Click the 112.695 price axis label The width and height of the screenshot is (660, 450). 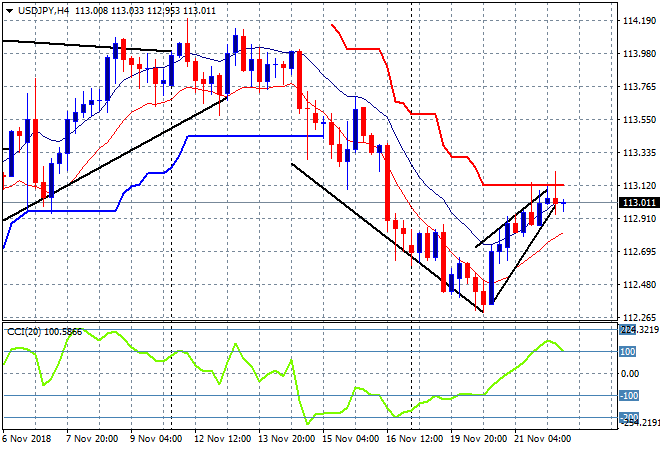(x=639, y=252)
